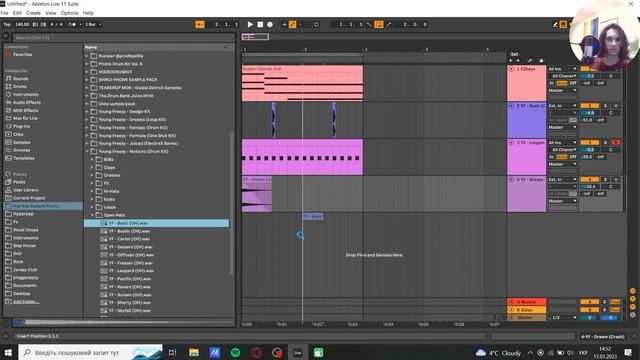Open the File menu
640x360 pixels.
click(4, 13)
